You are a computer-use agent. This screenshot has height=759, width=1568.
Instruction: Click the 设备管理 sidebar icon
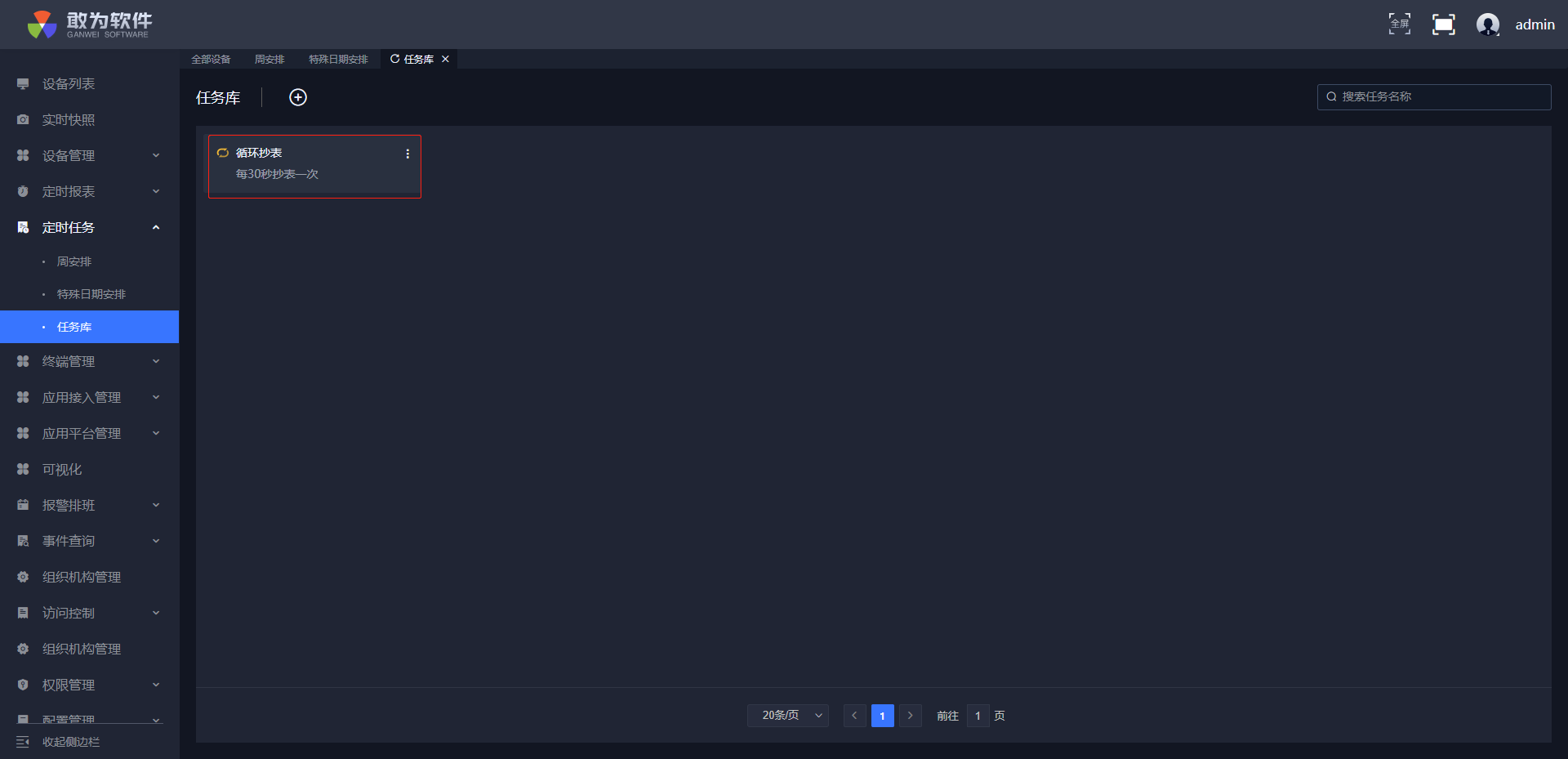23,156
